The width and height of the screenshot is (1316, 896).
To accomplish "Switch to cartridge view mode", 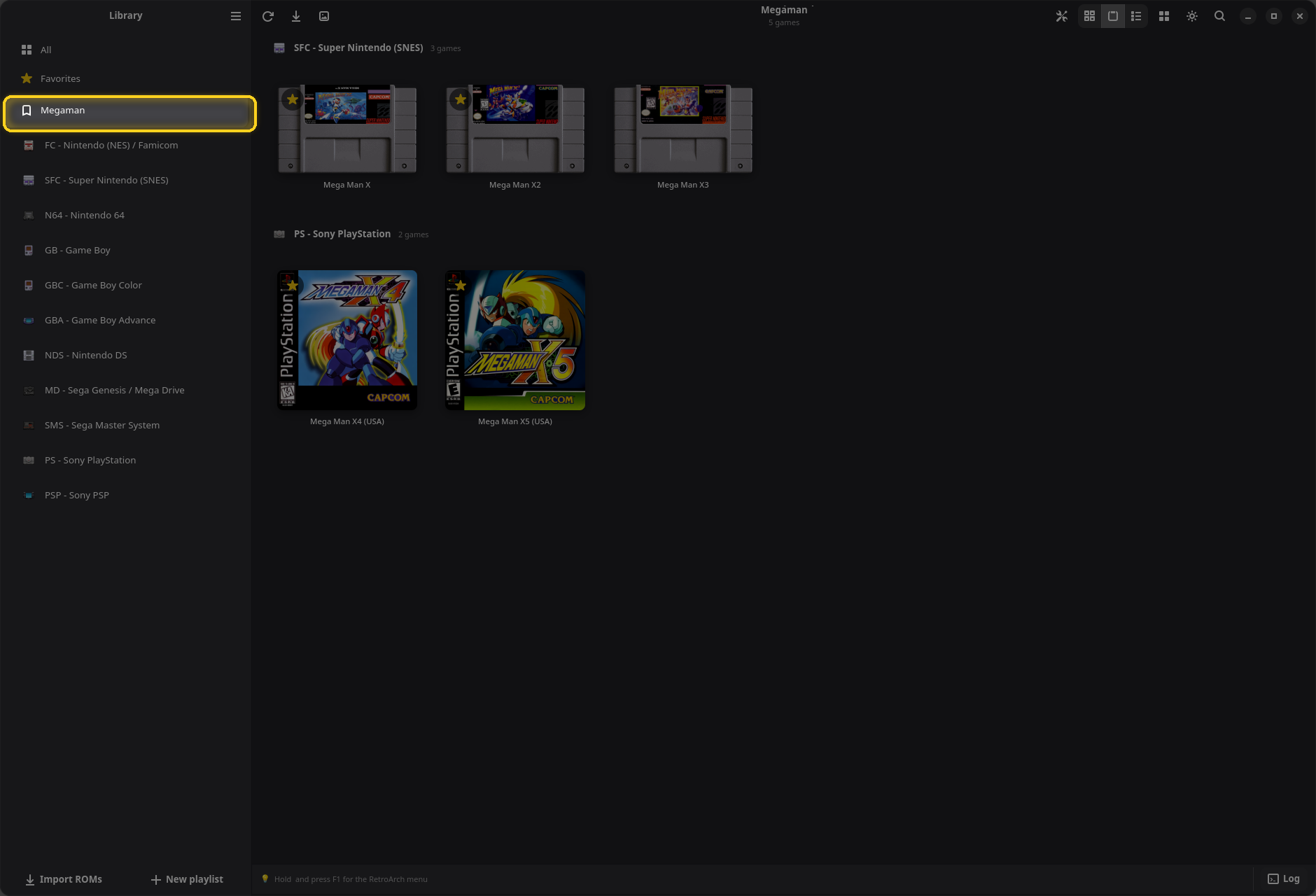I will (1113, 16).
